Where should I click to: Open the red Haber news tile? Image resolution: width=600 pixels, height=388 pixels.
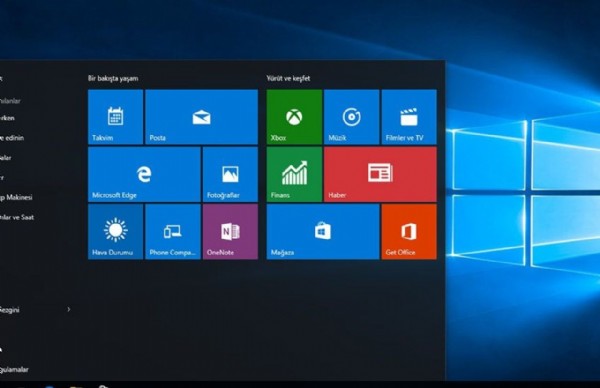click(380, 174)
